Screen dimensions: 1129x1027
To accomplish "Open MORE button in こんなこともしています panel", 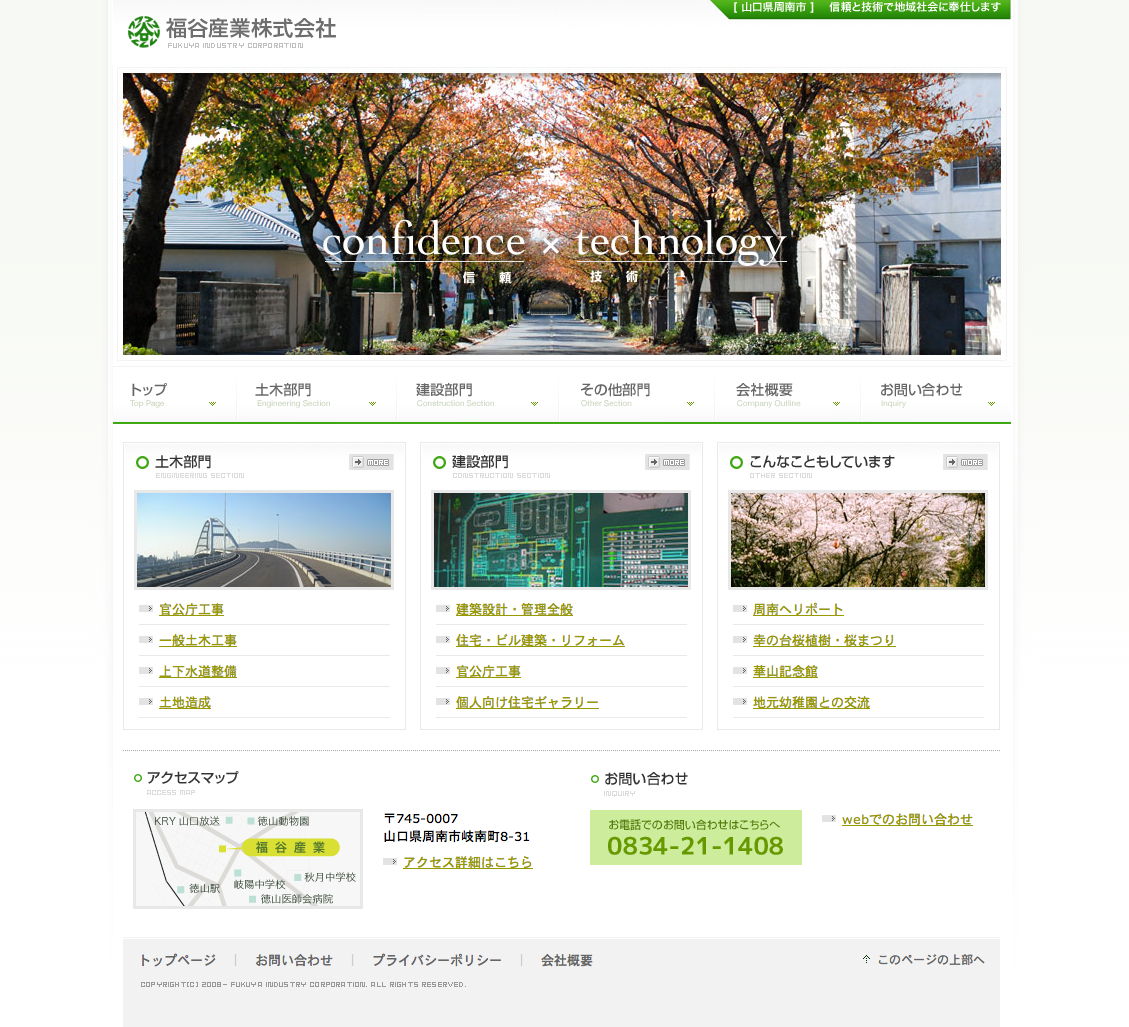I will click(x=966, y=462).
